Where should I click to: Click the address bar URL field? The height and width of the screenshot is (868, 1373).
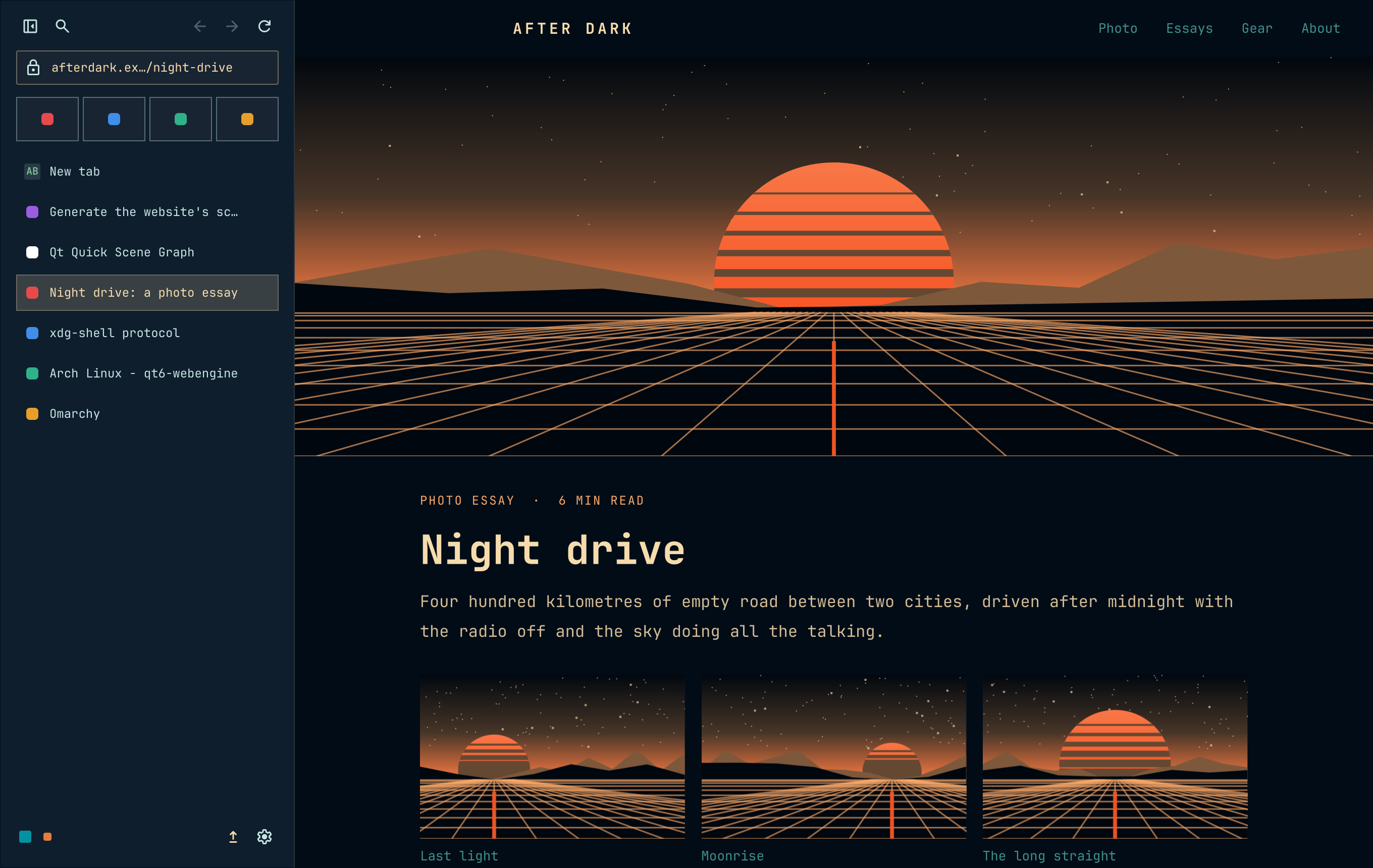147,67
